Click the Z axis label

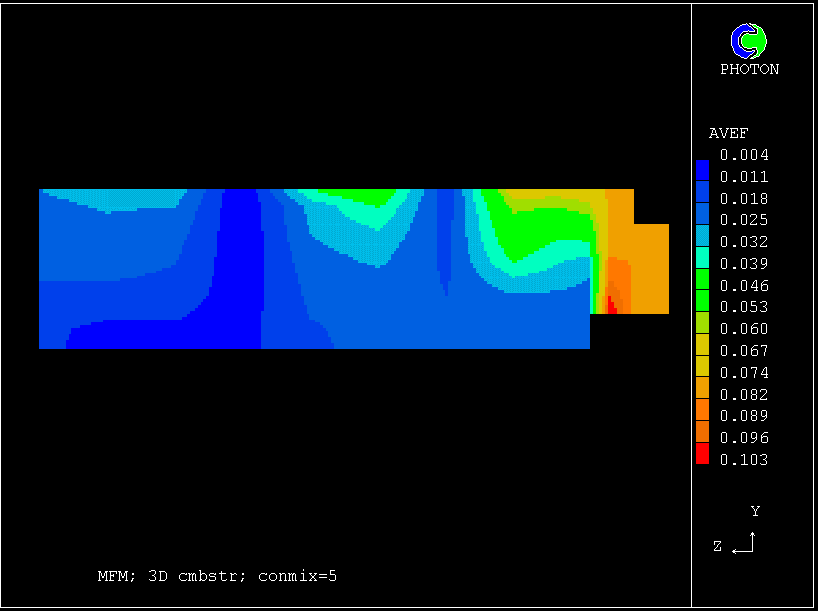(718, 546)
